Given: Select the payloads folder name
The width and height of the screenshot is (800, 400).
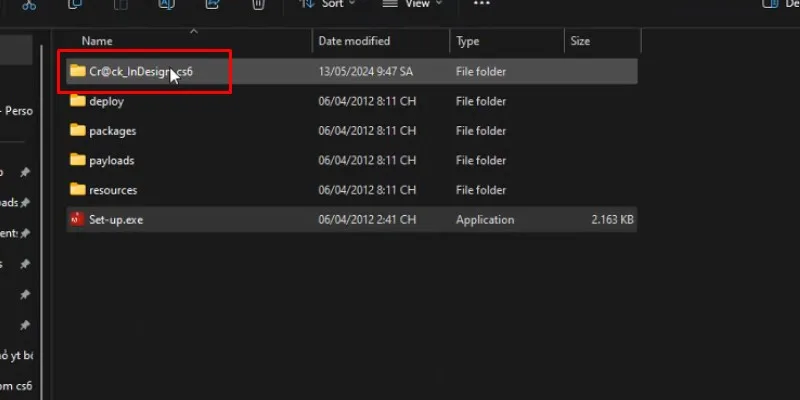Looking at the screenshot, I should tap(111, 160).
